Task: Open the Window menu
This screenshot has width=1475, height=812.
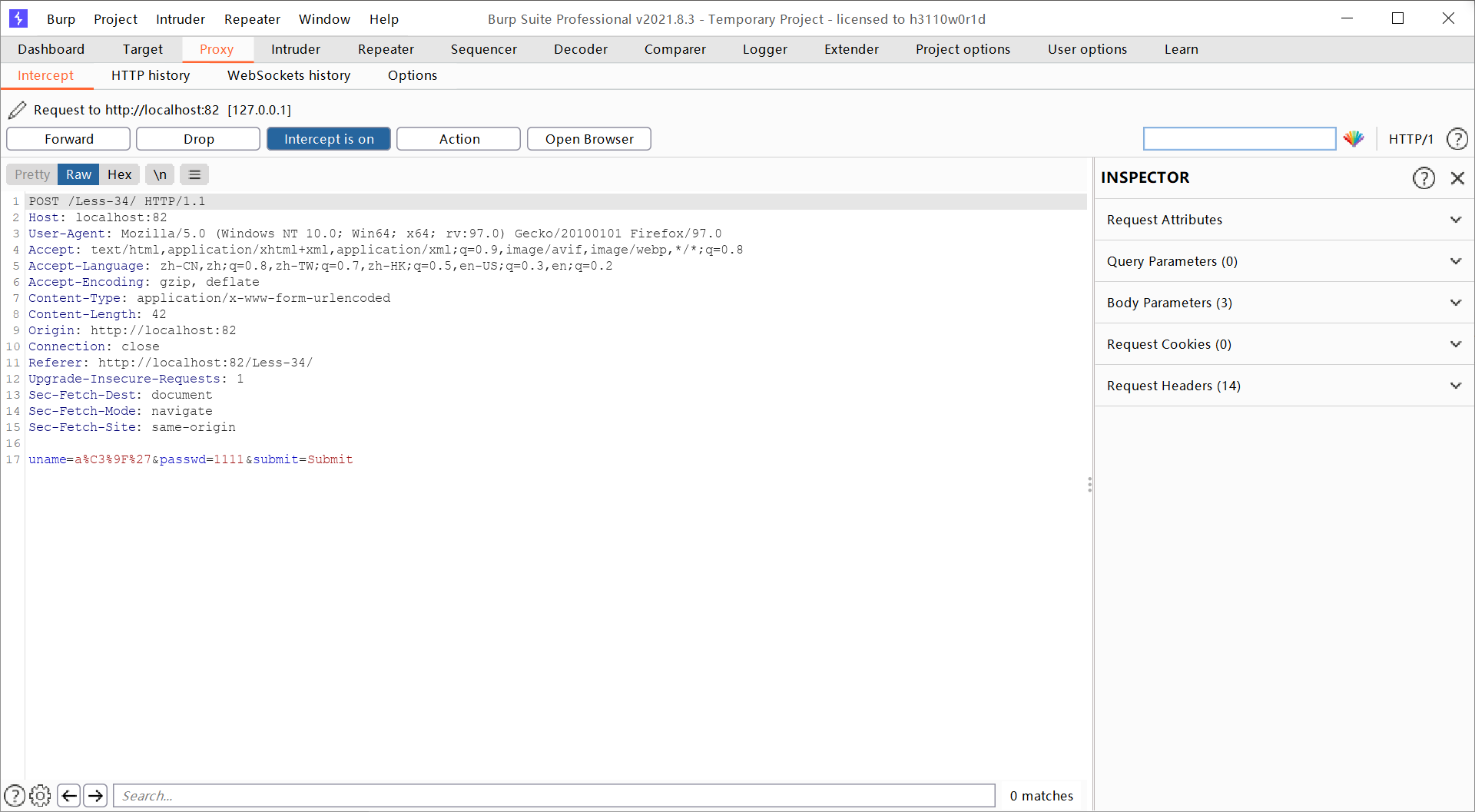Action: click(x=324, y=19)
